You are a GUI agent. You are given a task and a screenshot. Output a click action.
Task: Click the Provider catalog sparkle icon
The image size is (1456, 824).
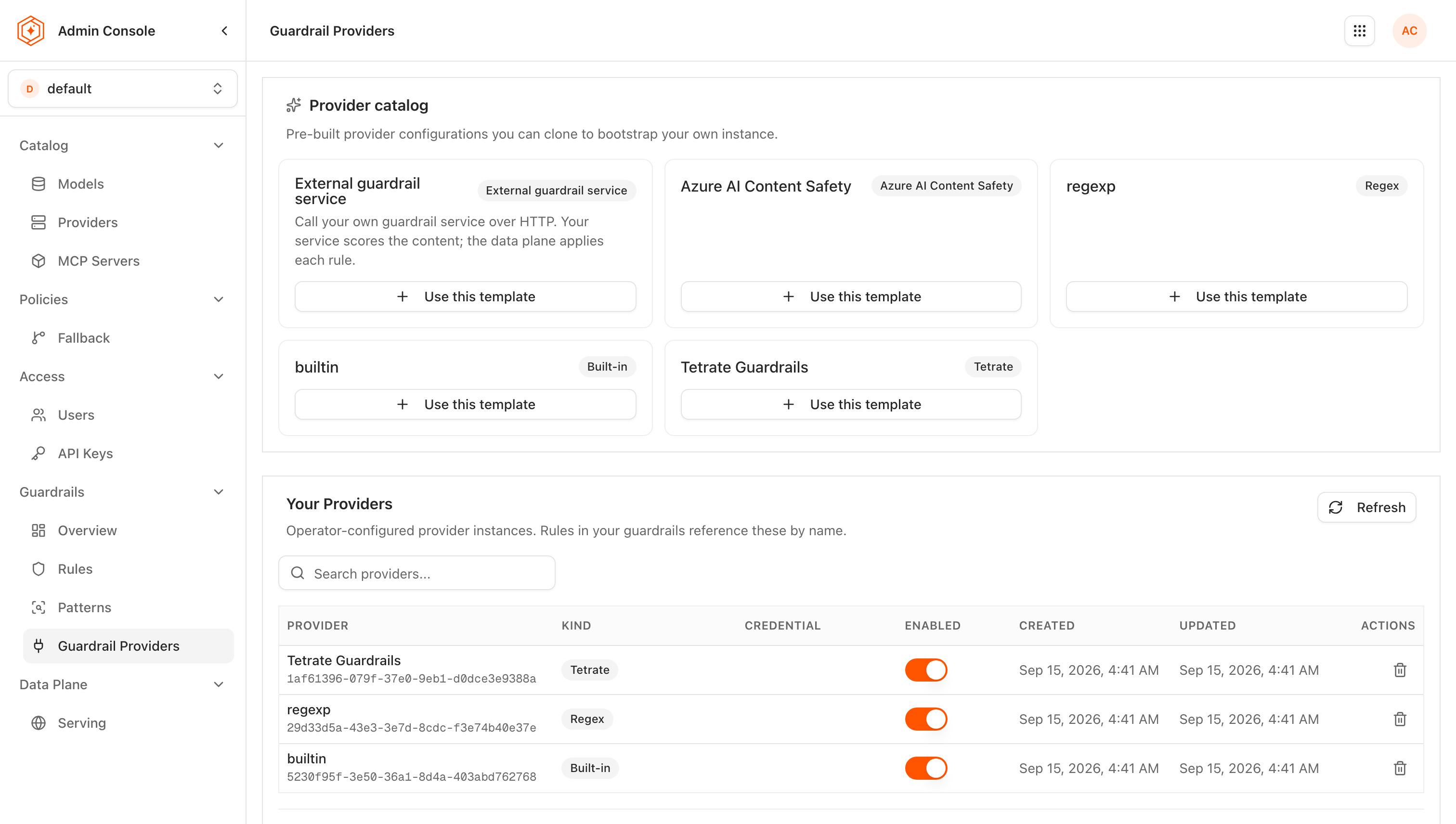pos(294,105)
